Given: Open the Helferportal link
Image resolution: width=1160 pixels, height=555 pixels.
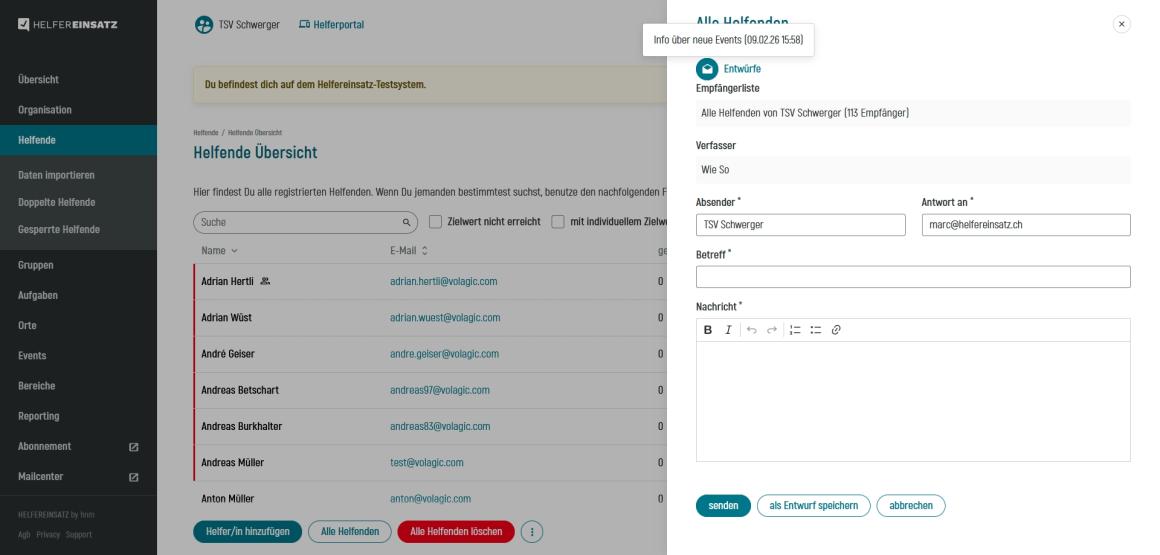Looking at the screenshot, I should 331,24.
